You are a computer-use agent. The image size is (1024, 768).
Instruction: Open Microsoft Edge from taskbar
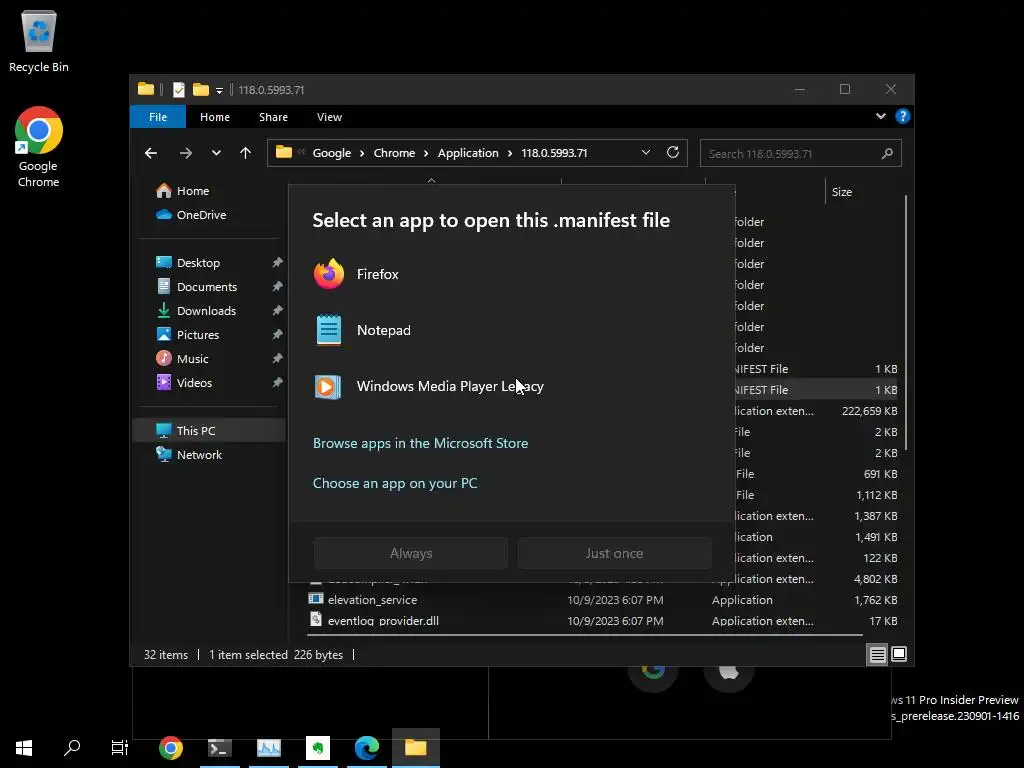pos(366,748)
